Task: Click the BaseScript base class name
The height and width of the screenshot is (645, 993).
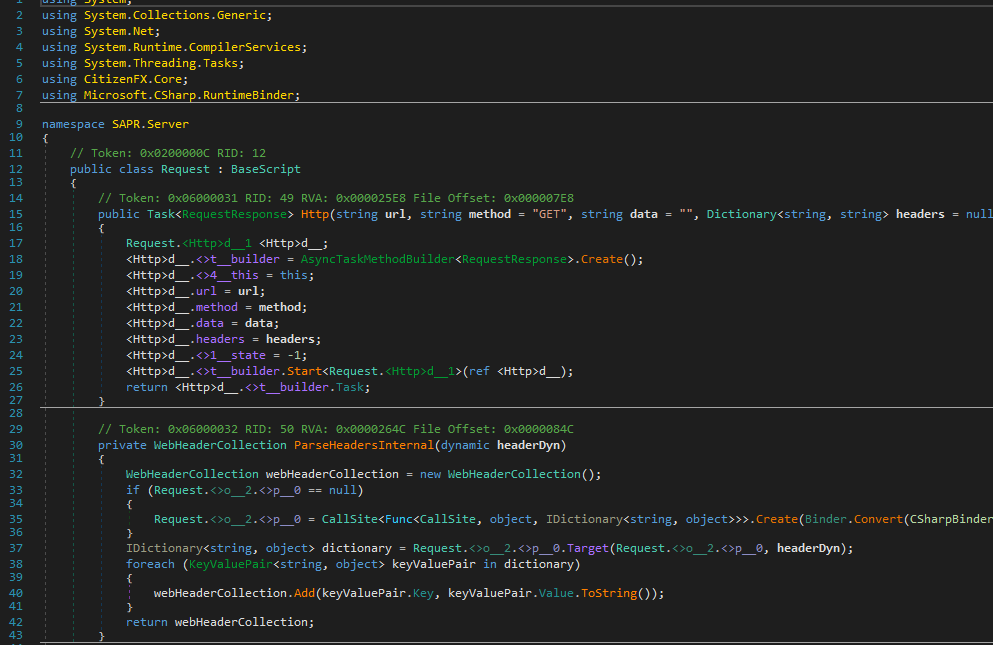Action: tap(266, 169)
